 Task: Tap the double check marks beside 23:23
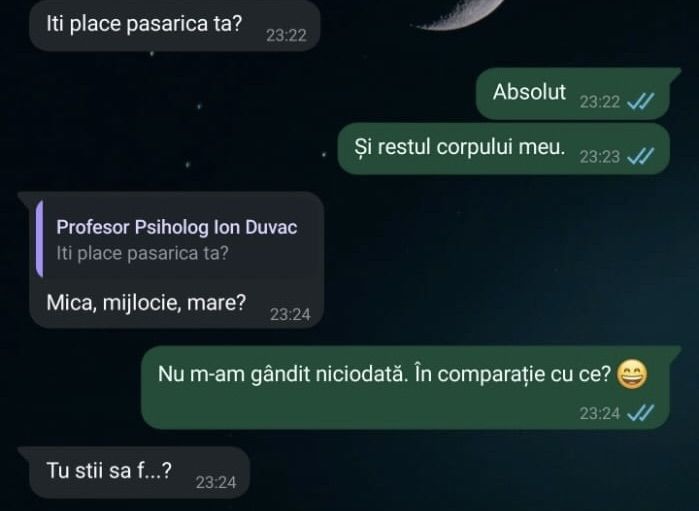(x=641, y=156)
